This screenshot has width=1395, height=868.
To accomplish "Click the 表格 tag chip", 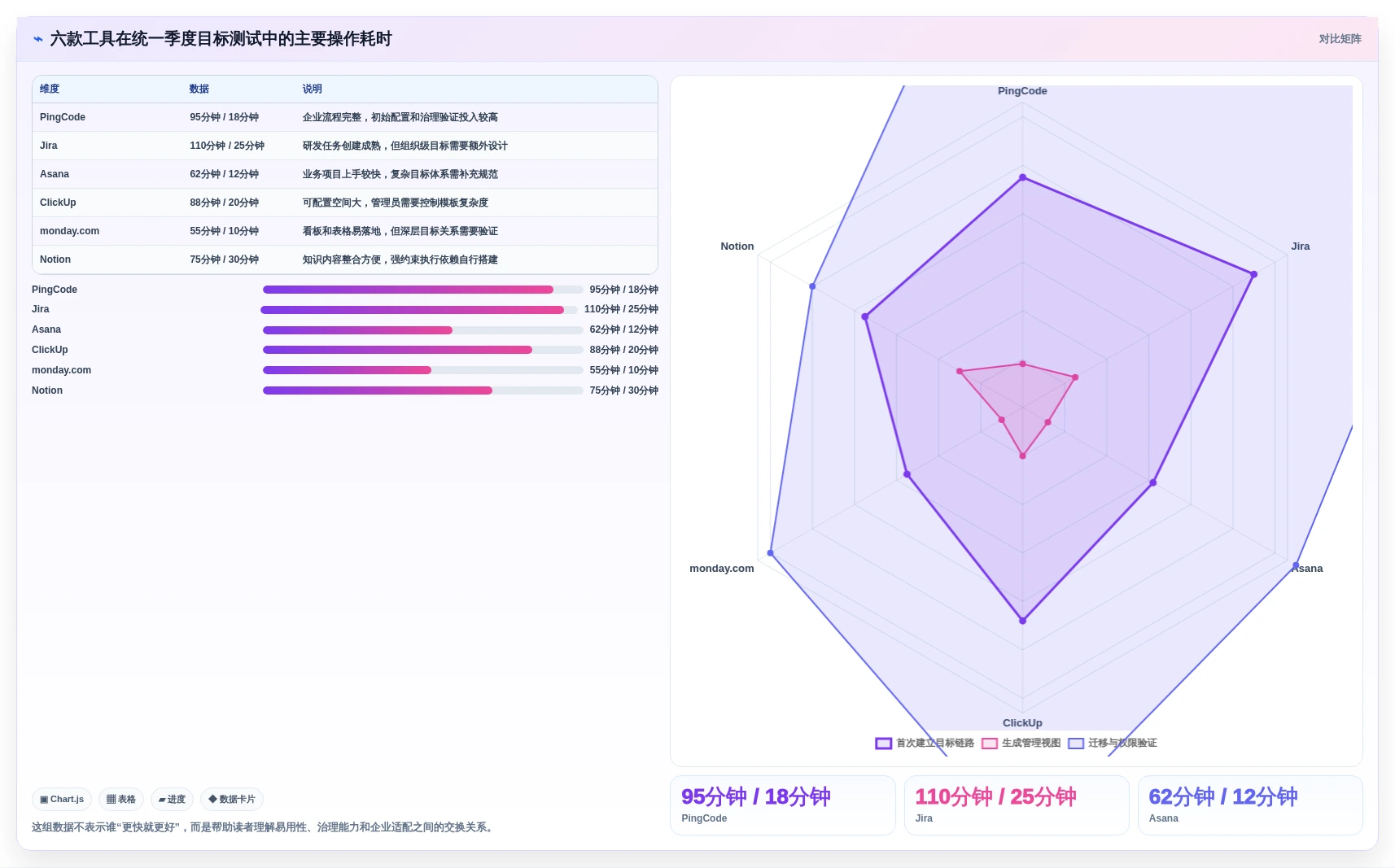I will [x=121, y=800].
